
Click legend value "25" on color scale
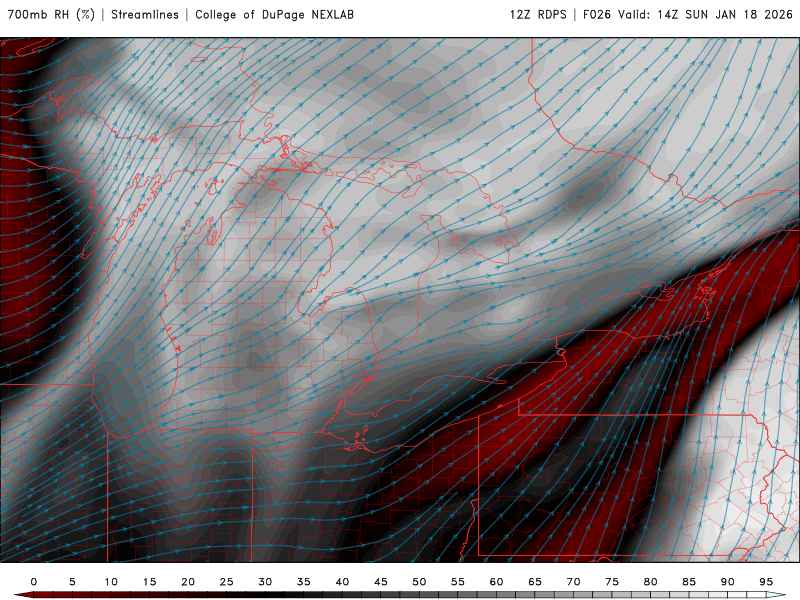pyautogui.click(x=227, y=582)
